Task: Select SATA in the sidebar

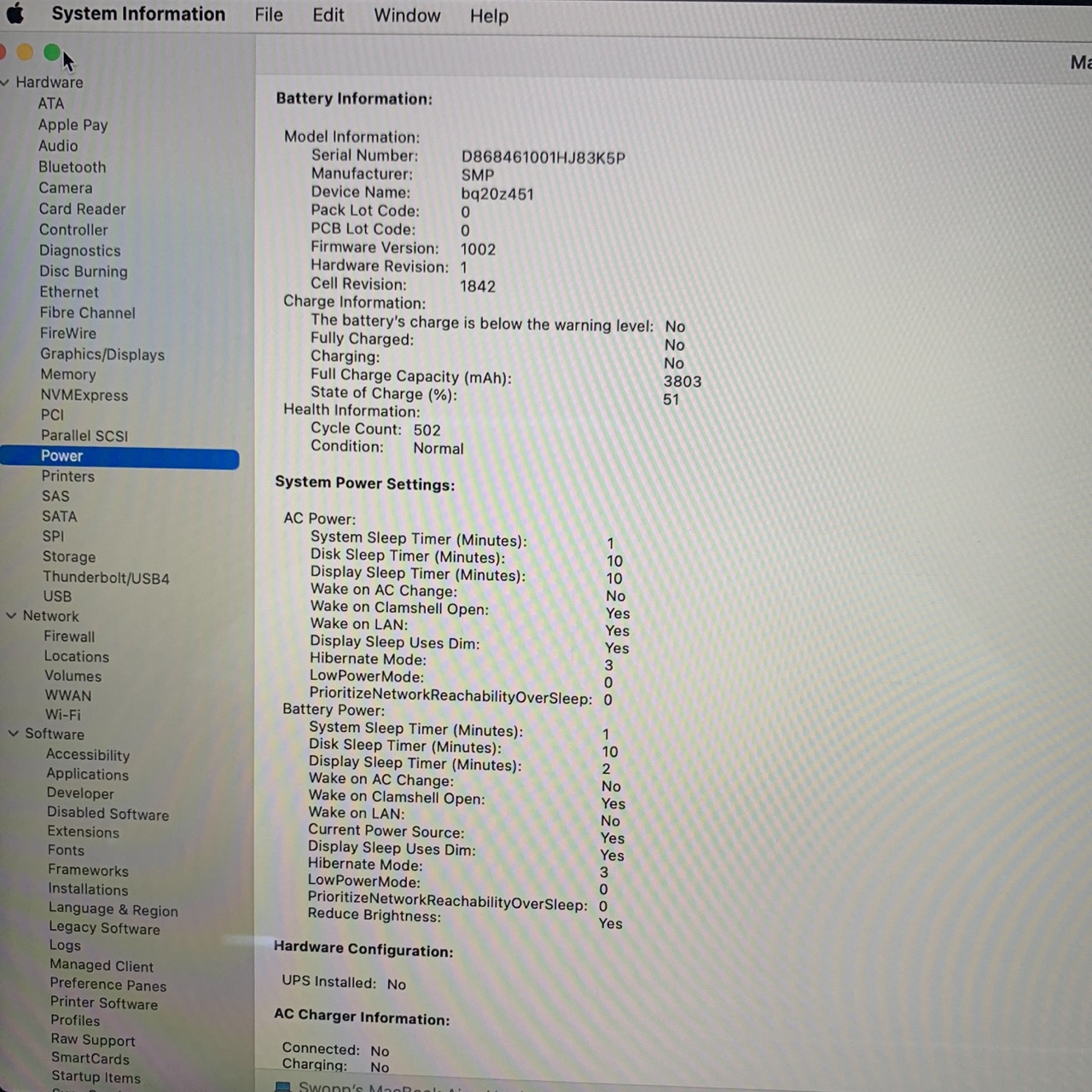Action: [60, 516]
